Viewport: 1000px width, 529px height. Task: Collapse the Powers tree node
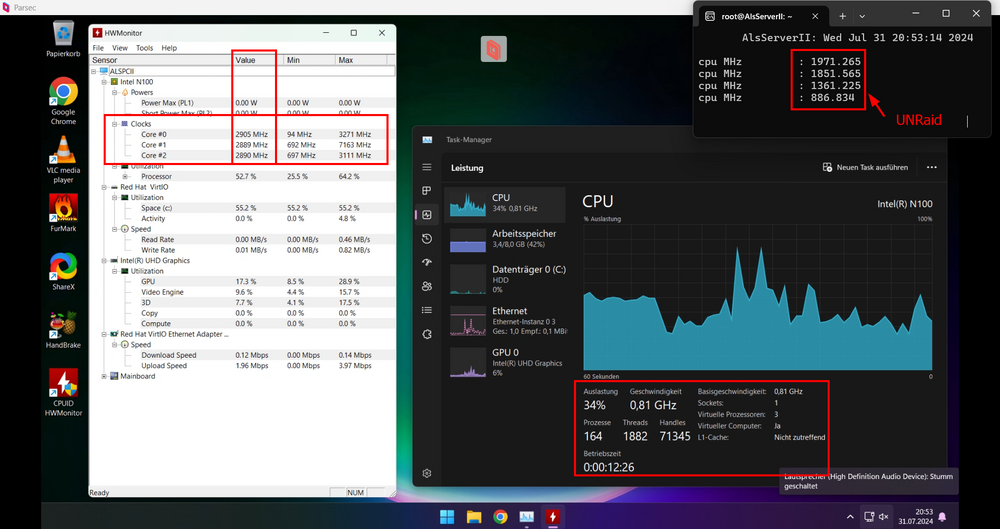pyautogui.click(x=115, y=93)
